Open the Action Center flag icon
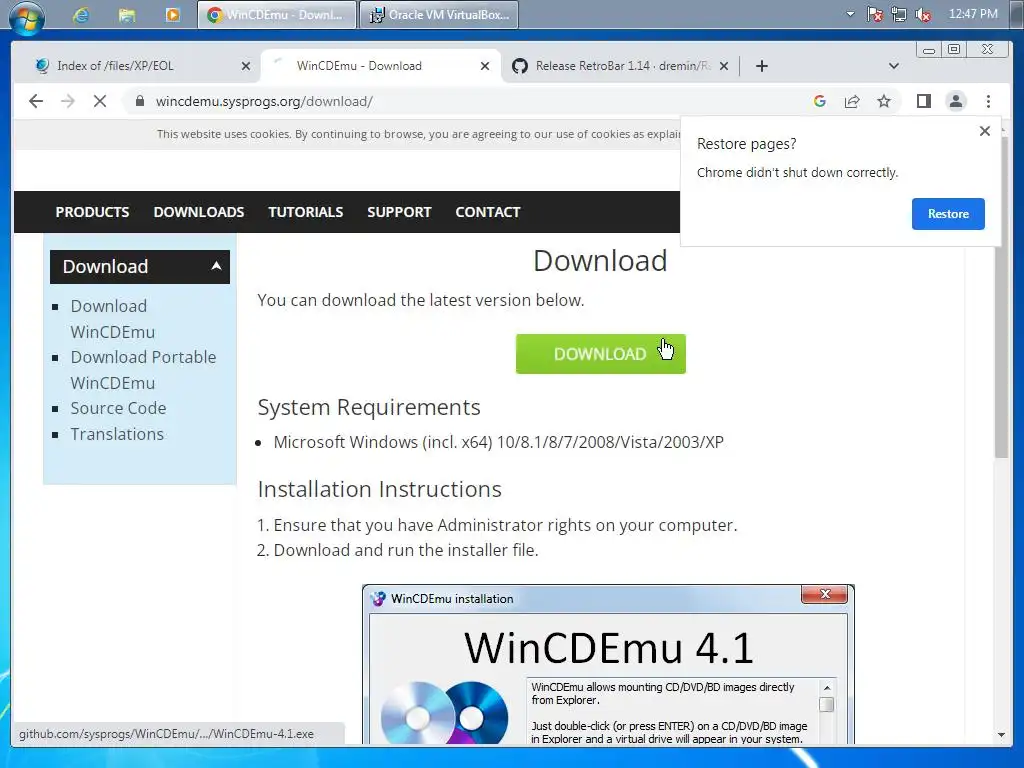 tap(875, 14)
